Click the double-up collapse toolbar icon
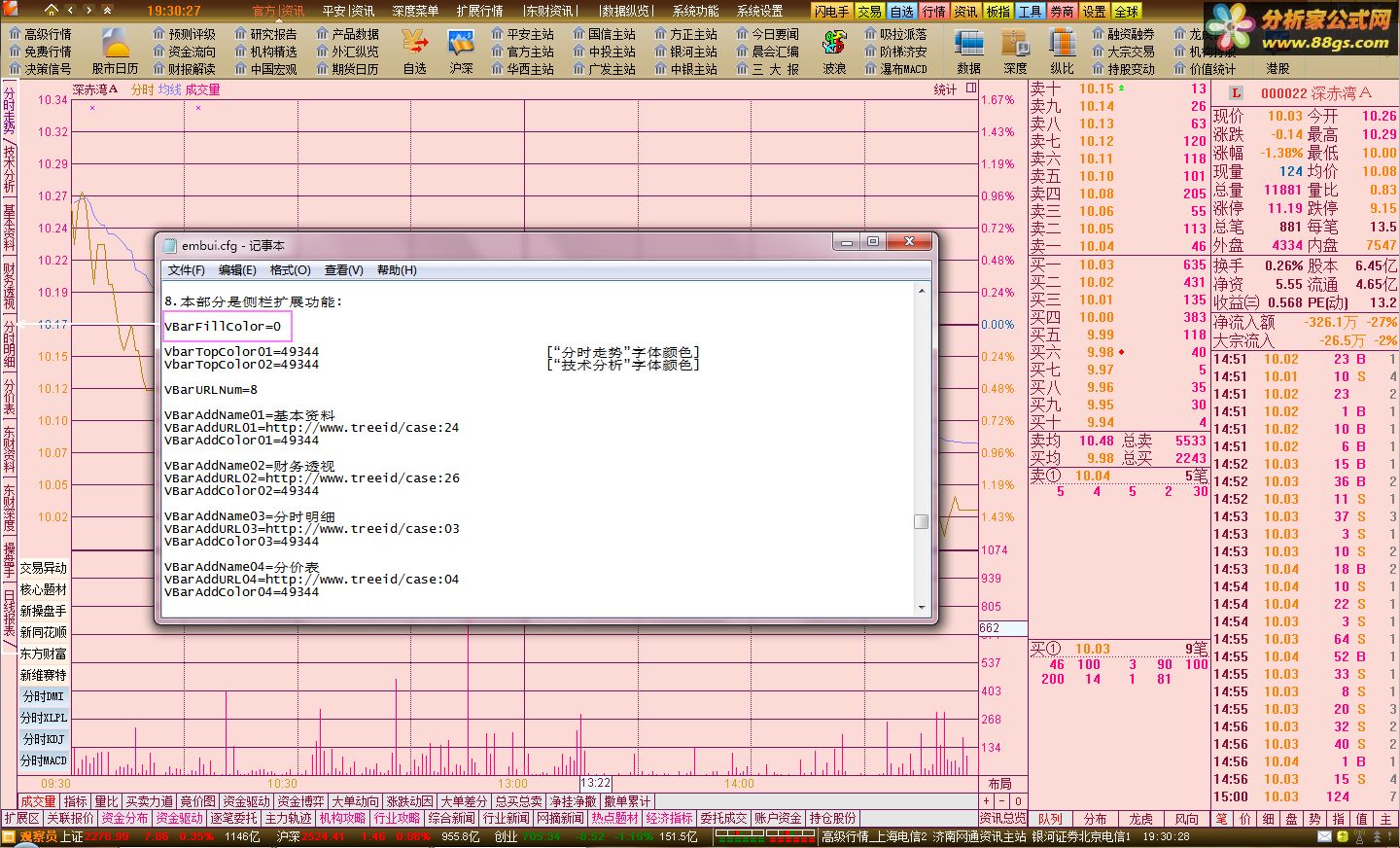This screenshot has width=1400, height=848. (107, 10)
